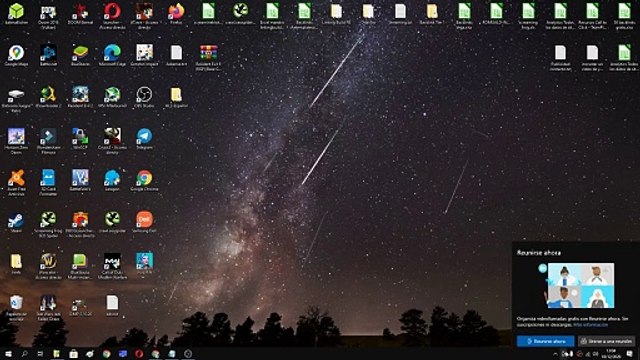
Task: Launch the World of Warcraft desktop shortcut
Action: (x=48, y=266)
